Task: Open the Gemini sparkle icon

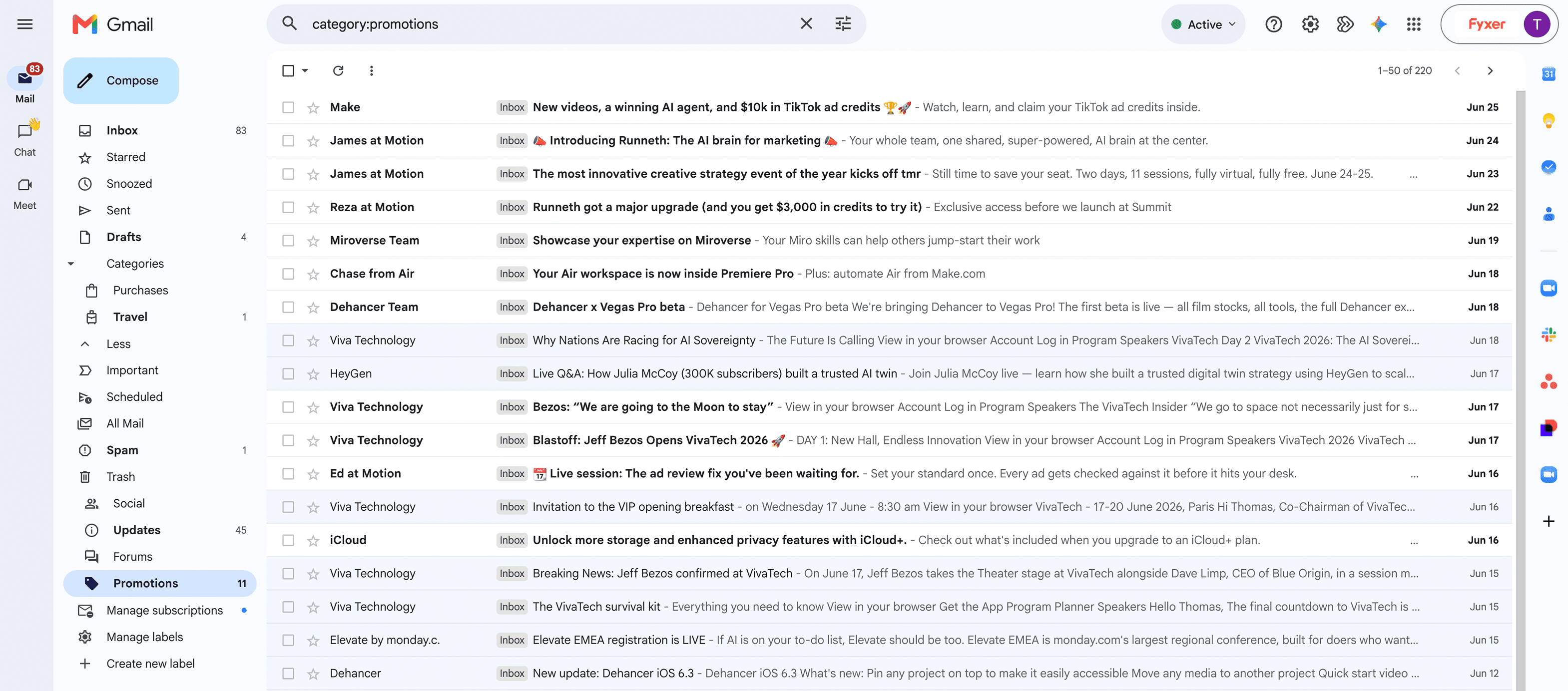Action: 1379,24
